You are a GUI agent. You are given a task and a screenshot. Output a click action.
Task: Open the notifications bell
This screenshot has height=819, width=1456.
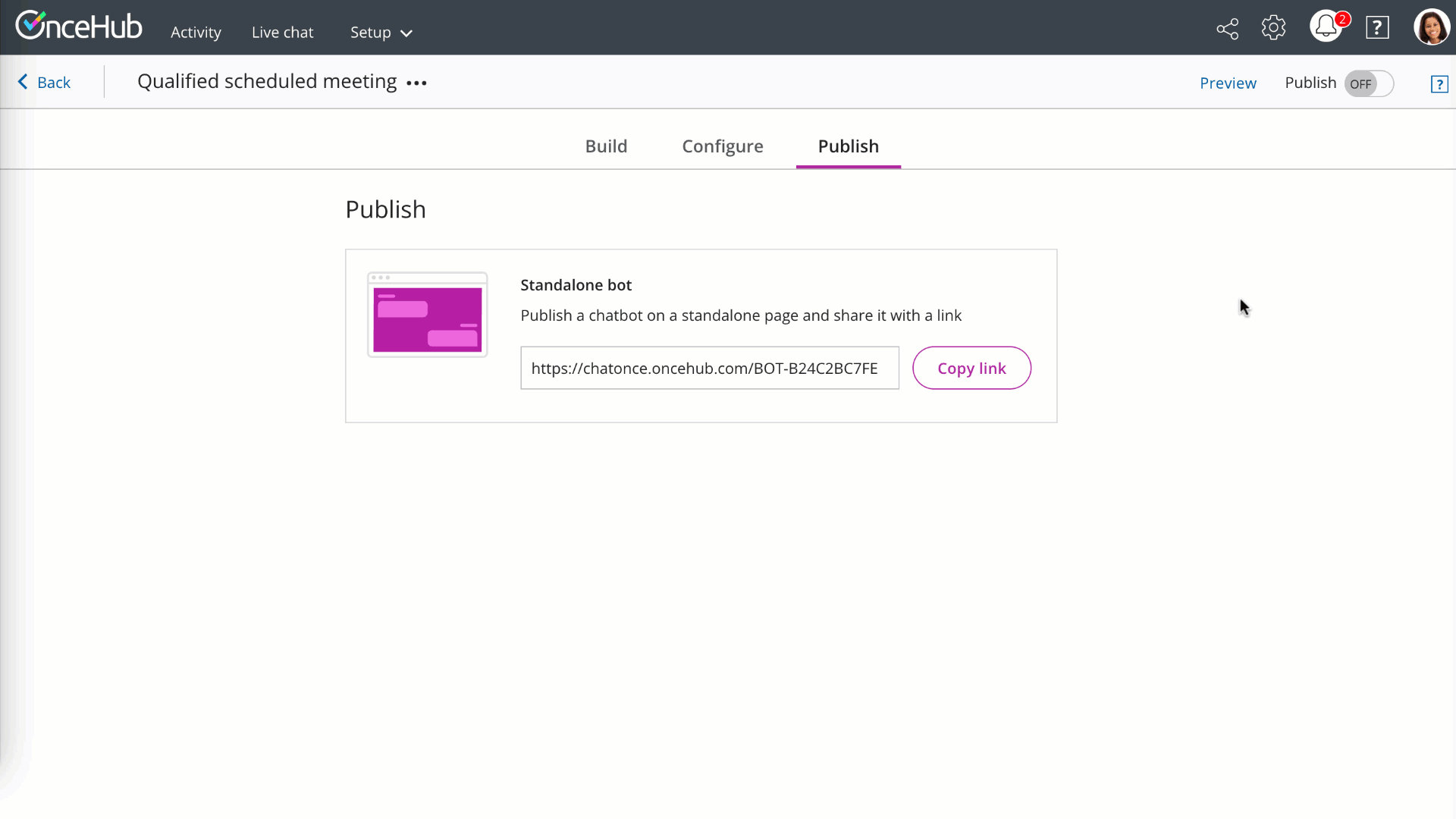(1326, 27)
